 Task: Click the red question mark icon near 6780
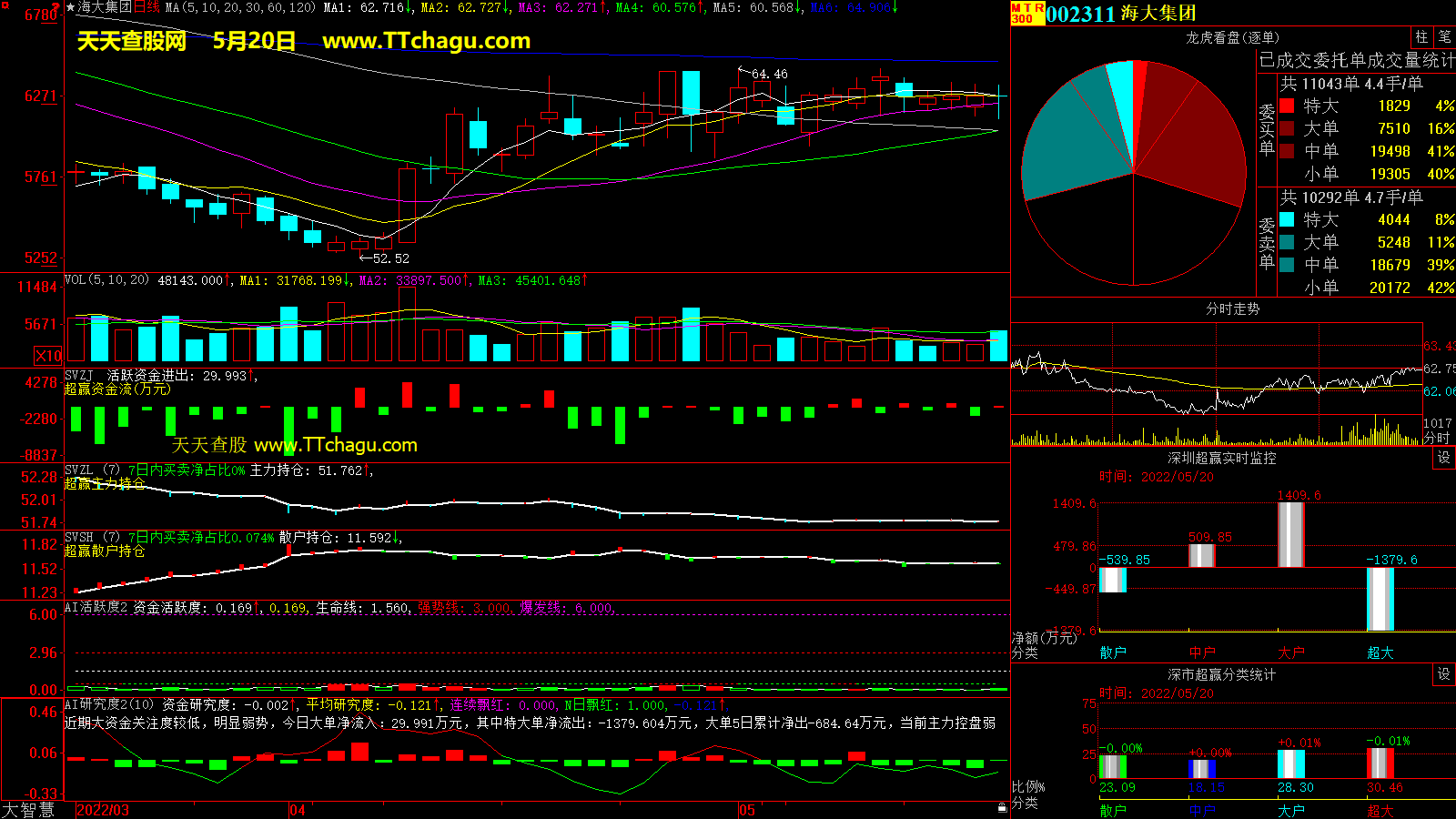(56, 7)
